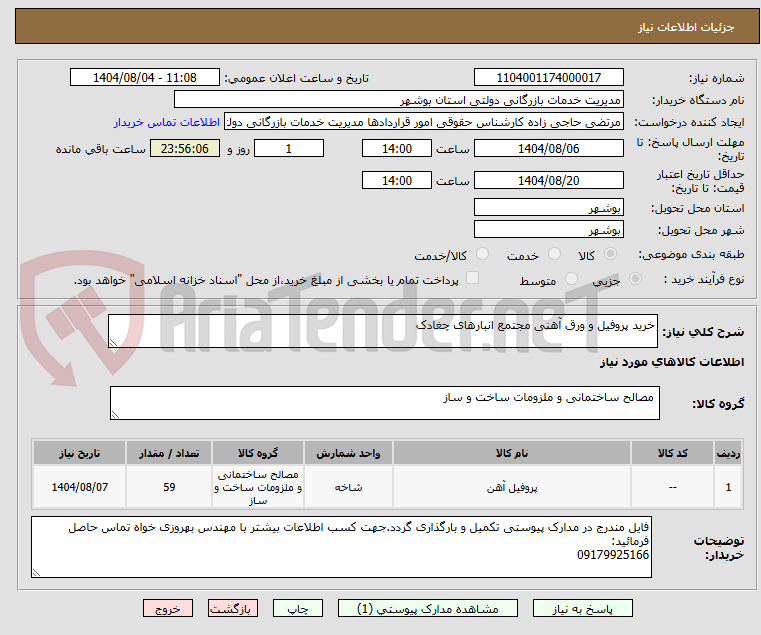Screen dimensions: 761x635
Task: Click the announcement date field 1404/08/04 - 11:08
Action: tap(145, 77)
